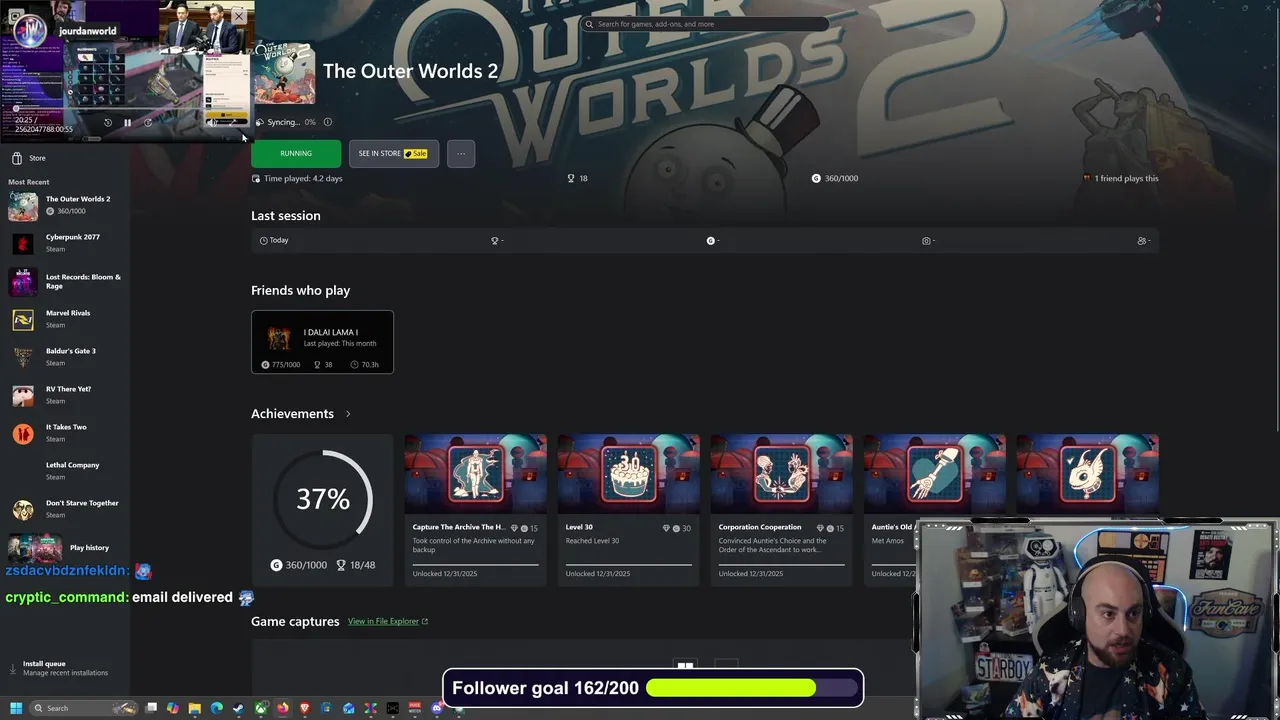Select Baldur's Gate 3 in the sidebar
Screen dimensions: 1280x720
click(x=64, y=357)
